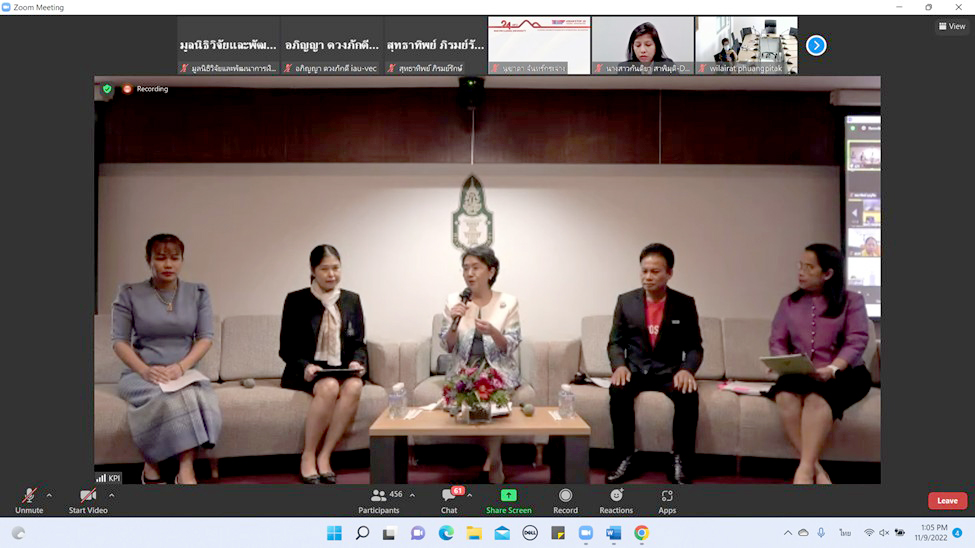Unmute the microphone in Zoom
Viewport: 975px width, 548px height.
[29, 500]
